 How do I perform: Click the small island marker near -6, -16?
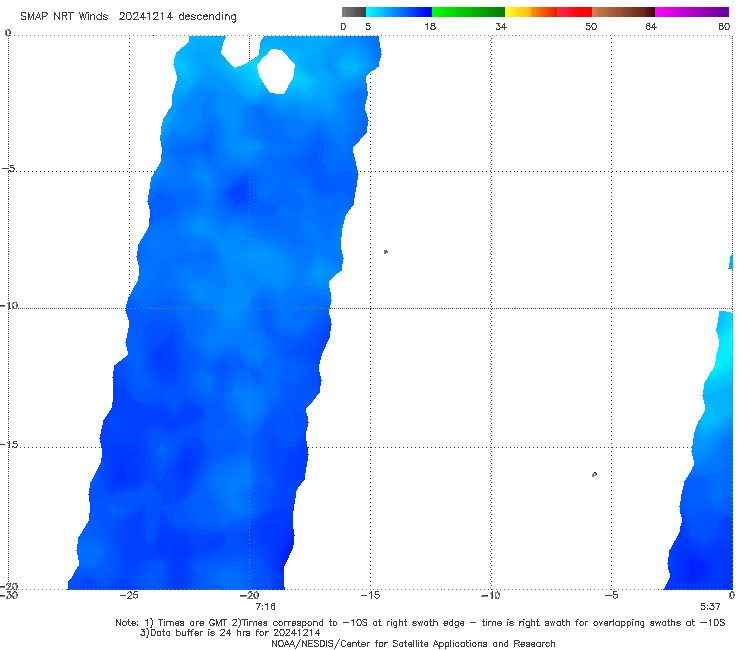click(x=594, y=474)
